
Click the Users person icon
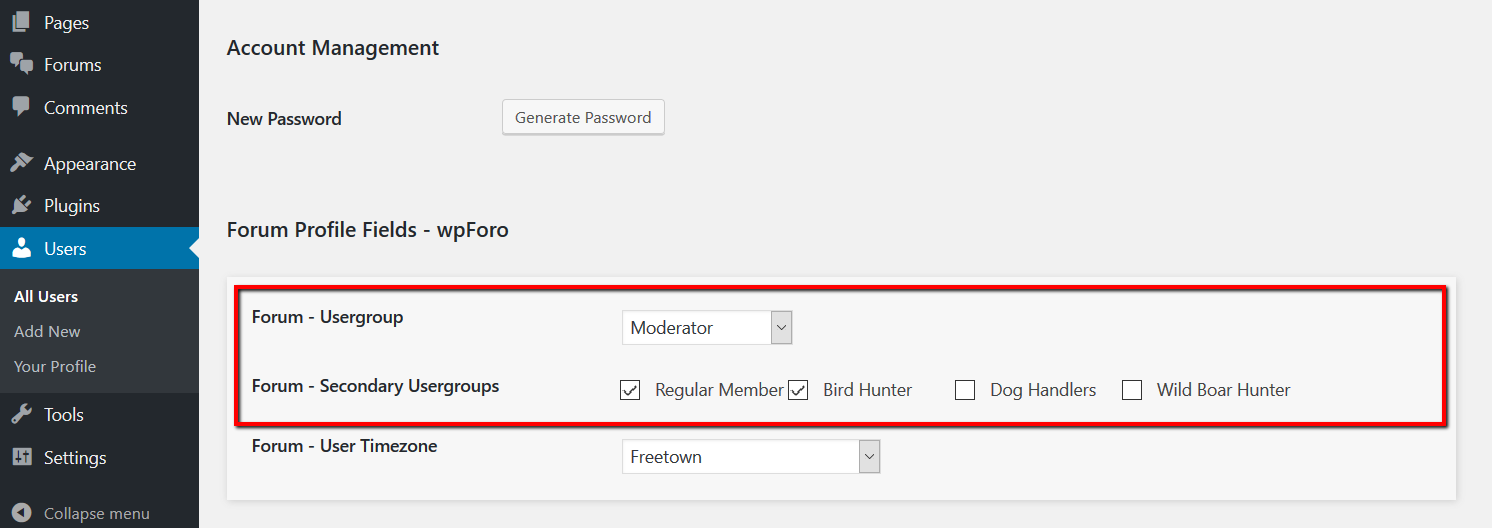point(21,248)
